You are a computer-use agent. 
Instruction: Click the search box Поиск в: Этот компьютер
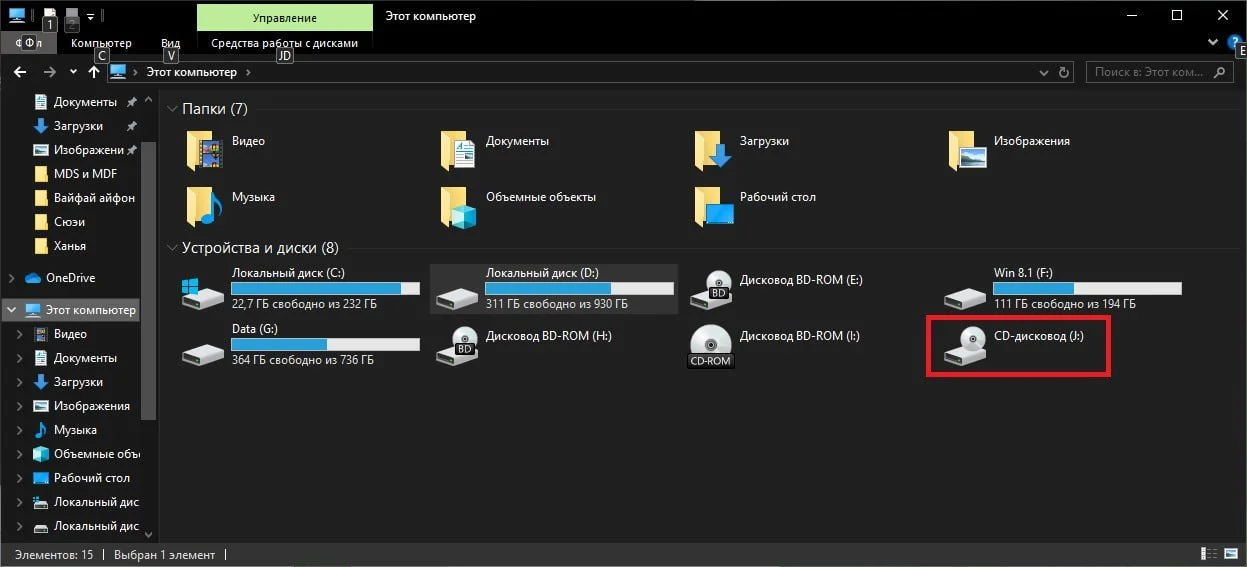(x=1150, y=72)
